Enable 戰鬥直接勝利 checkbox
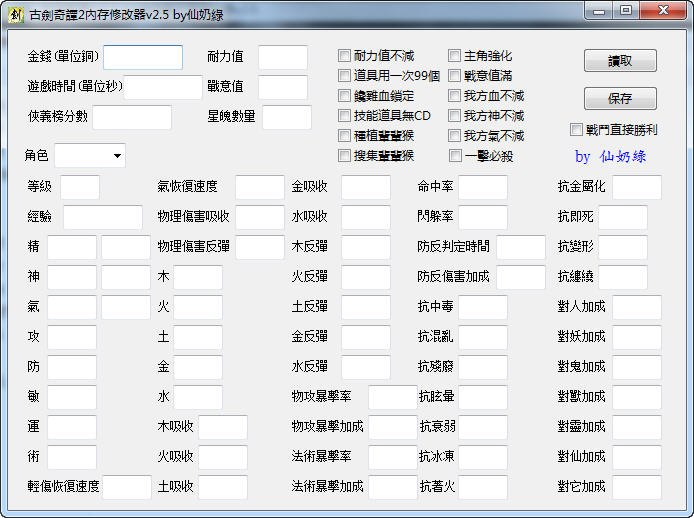This screenshot has height=518, width=694. tap(576, 130)
